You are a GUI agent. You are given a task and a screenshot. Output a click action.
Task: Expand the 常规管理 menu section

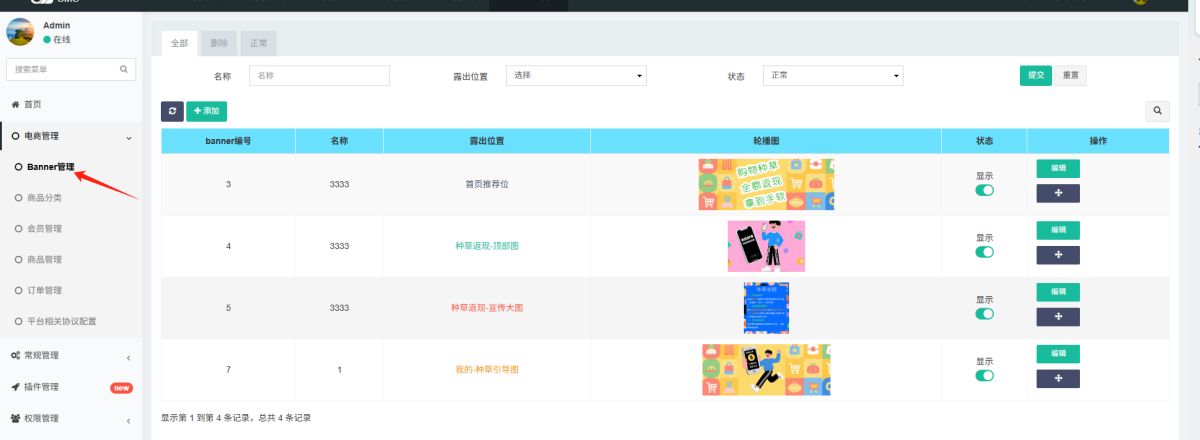point(68,356)
